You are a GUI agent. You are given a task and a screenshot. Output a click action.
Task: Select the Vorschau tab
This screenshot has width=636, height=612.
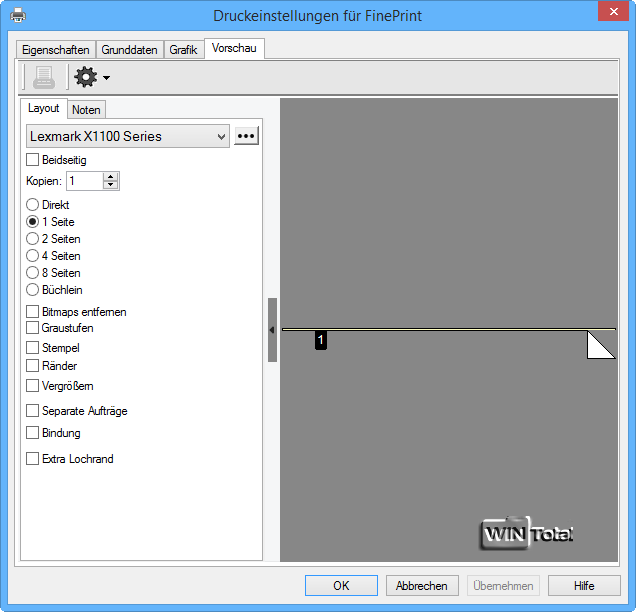coord(234,48)
